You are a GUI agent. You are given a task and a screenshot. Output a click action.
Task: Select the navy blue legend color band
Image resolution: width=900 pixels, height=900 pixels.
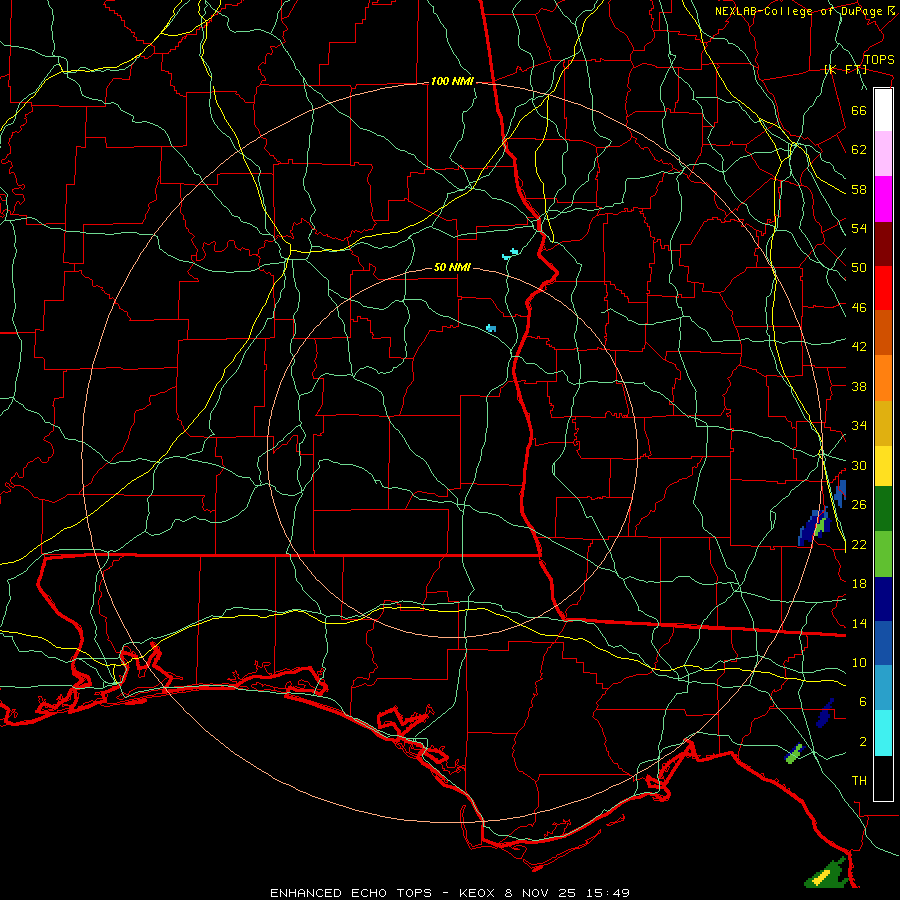pyautogui.click(x=883, y=599)
